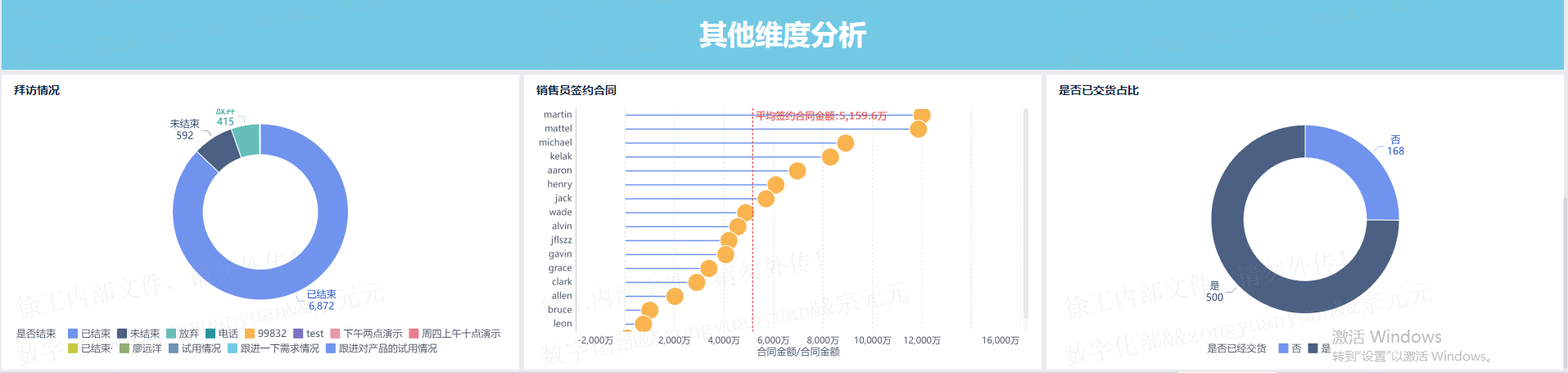
Task: Click martin's orange data point
Action: click(x=921, y=115)
